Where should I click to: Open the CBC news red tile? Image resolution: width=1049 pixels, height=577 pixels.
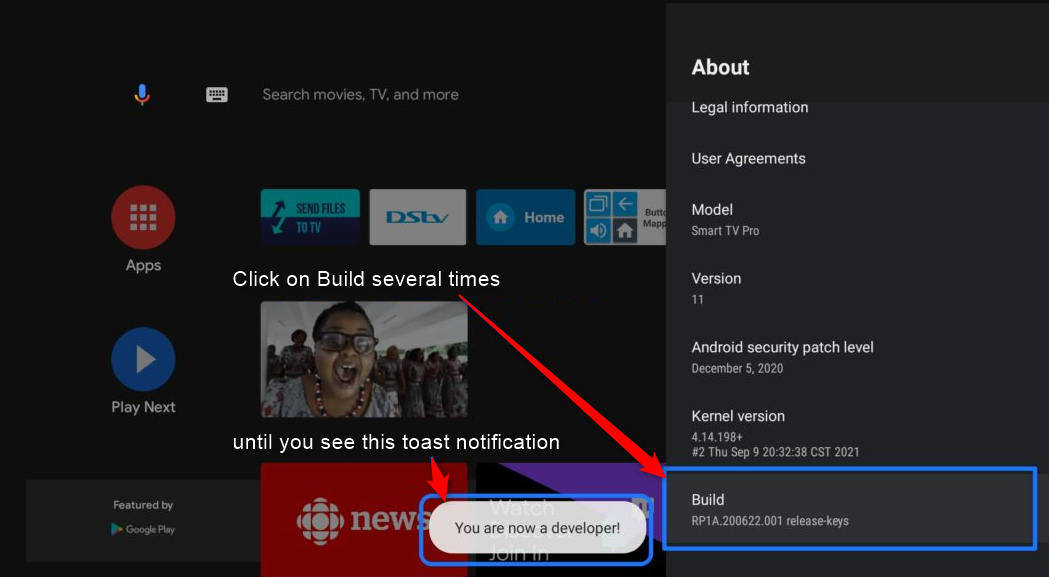(364, 519)
